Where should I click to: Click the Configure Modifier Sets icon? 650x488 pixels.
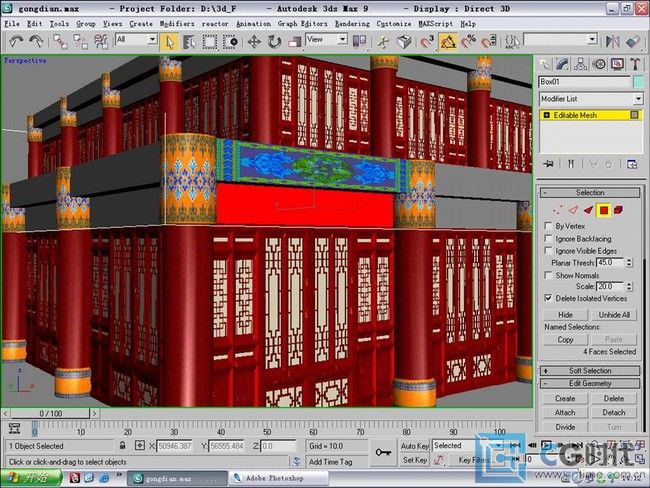click(x=632, y=164)
